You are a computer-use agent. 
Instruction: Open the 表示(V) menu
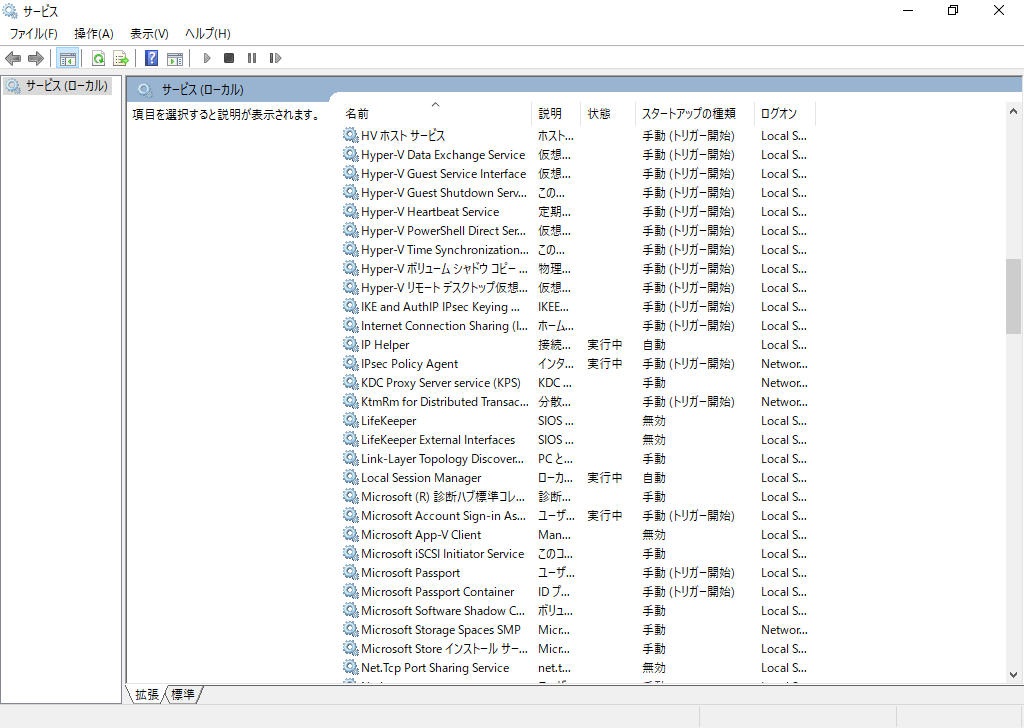click(x=149, y=34)
